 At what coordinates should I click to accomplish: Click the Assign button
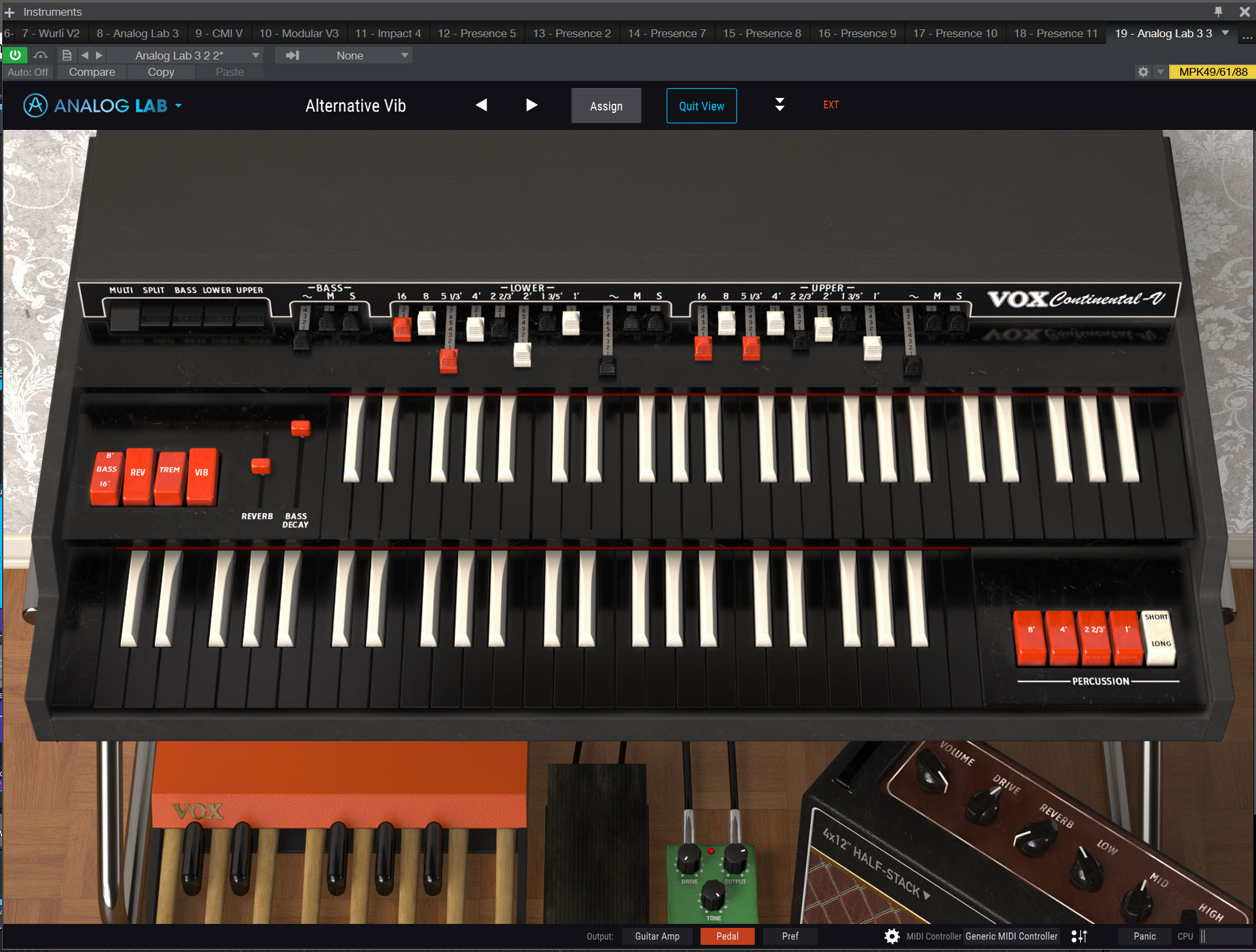coord(606,106)
